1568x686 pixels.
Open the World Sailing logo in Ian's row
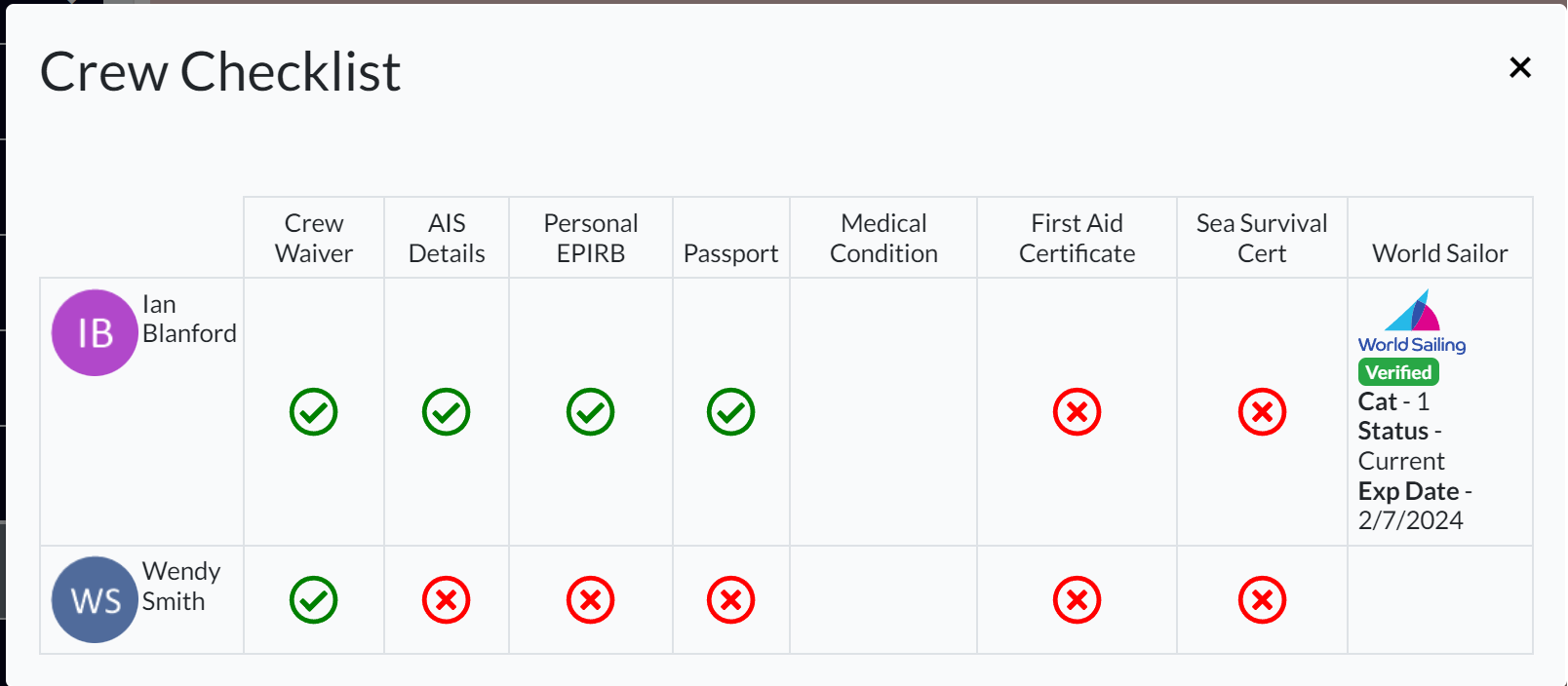point(1412,322)
